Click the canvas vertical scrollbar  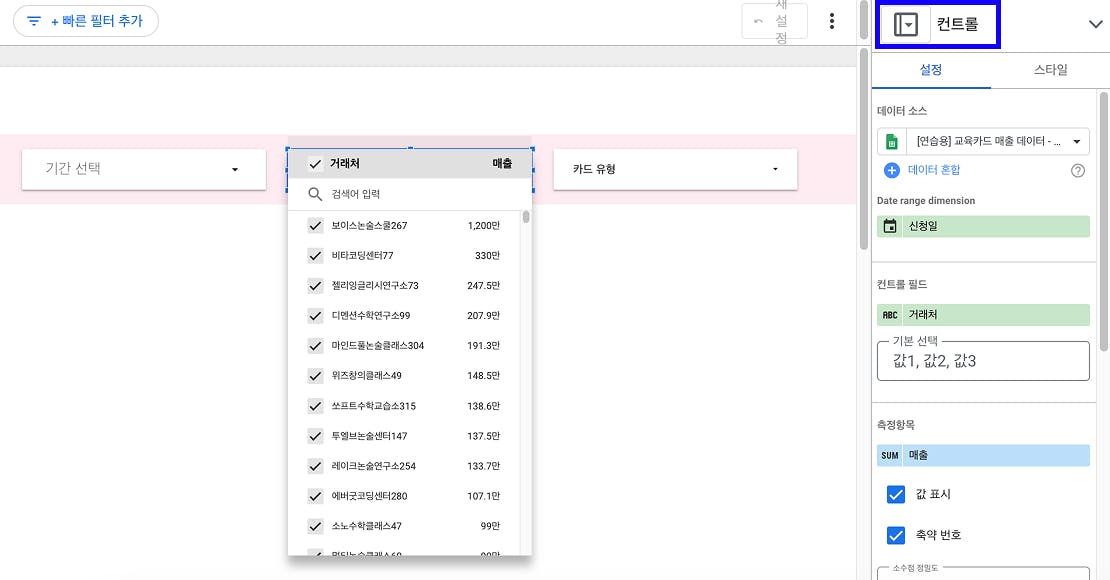[x=864, y=149]
